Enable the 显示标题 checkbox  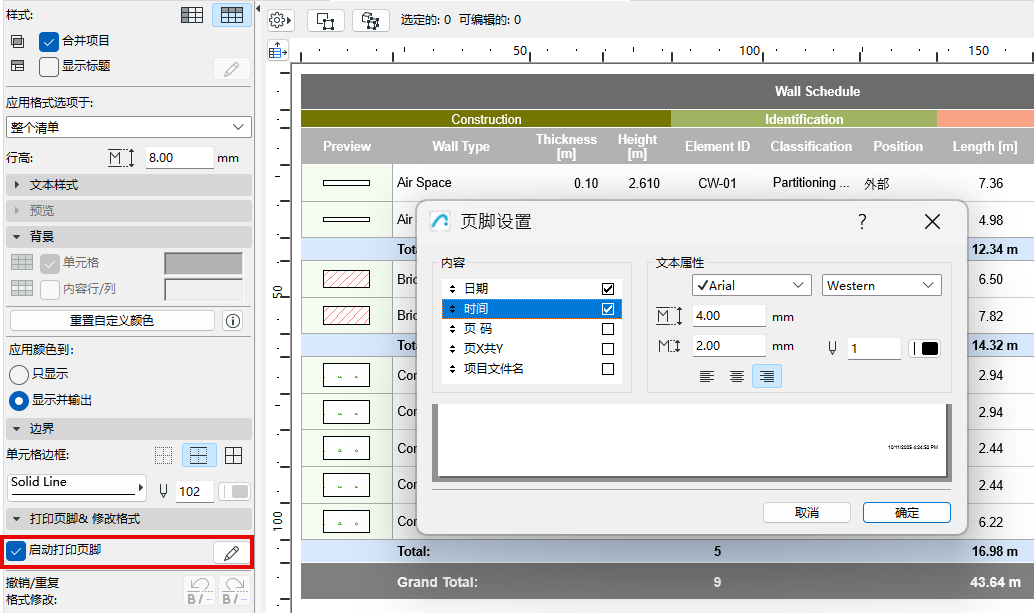49,67
